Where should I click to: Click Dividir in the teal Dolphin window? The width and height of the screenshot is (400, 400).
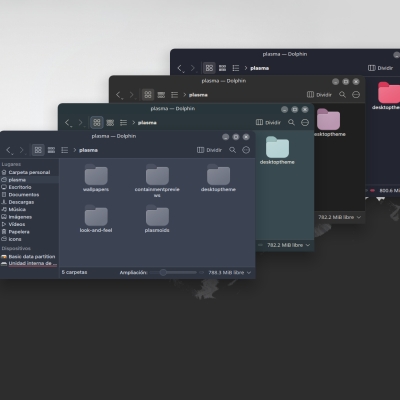(x=268, y=122)
